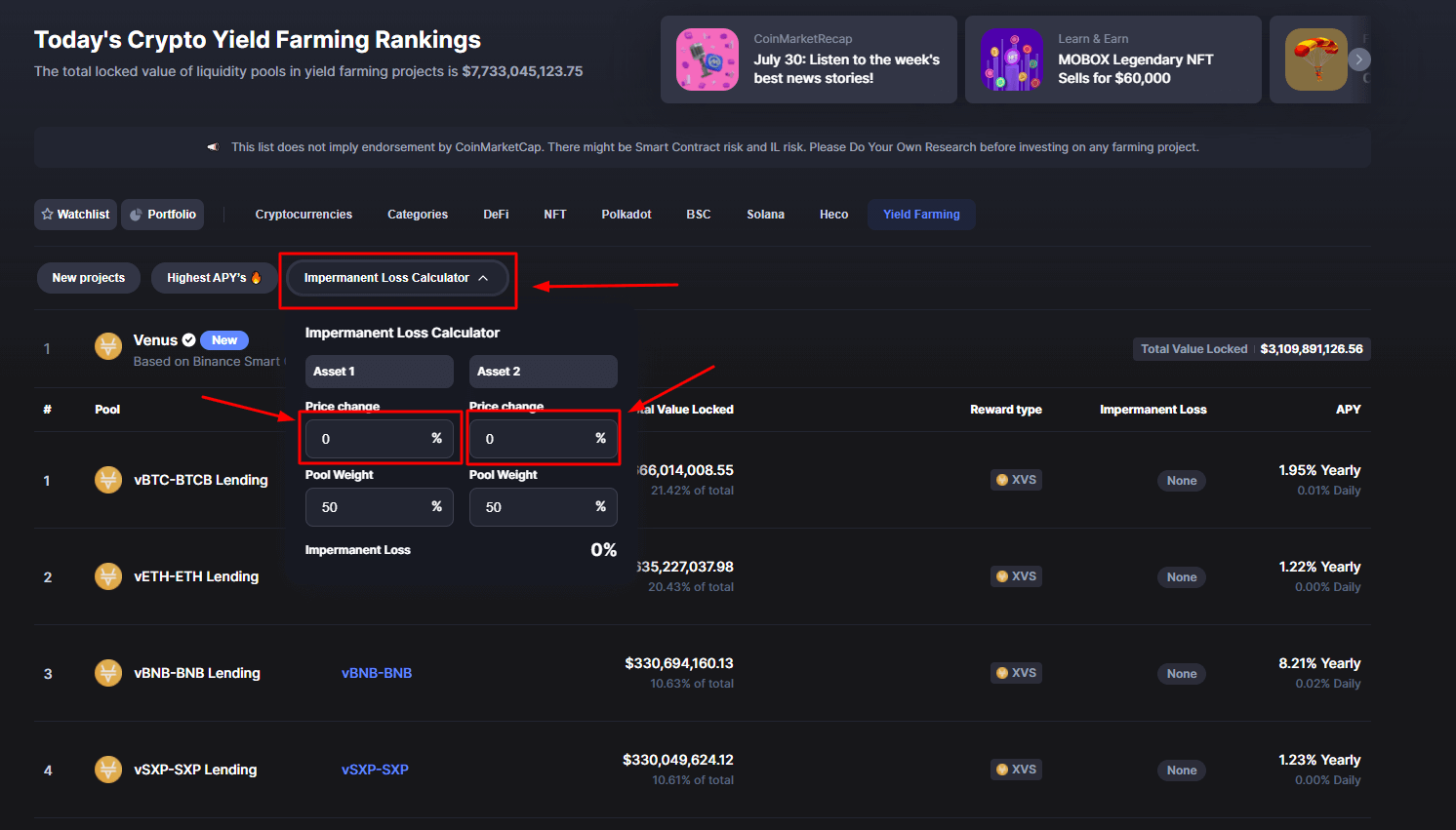The image size is (1456, 830).
Task: Switch to the Polkadot tab
Action: pos(627,215)
